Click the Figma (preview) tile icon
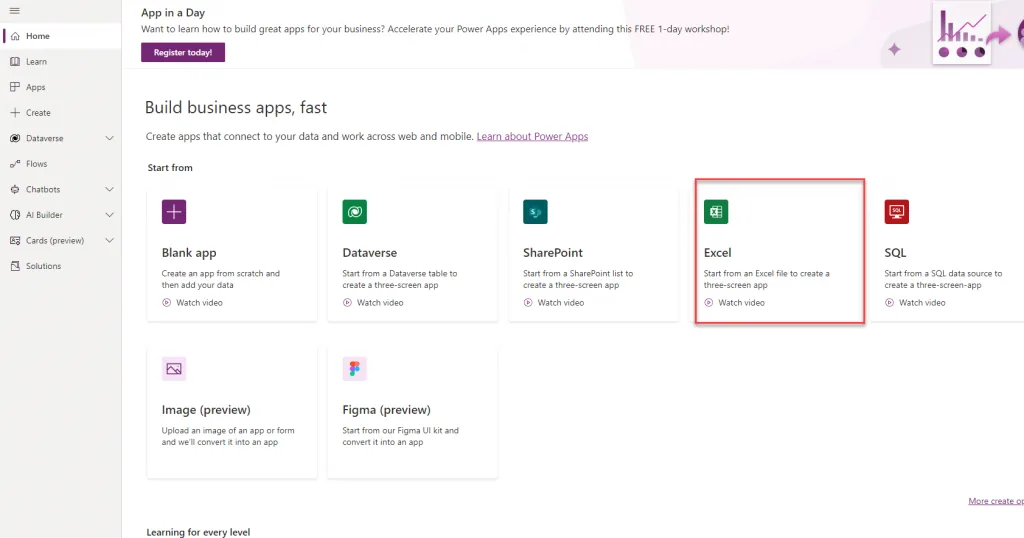This screenshot has width=1024, height=538. click(x=355, y=369)
